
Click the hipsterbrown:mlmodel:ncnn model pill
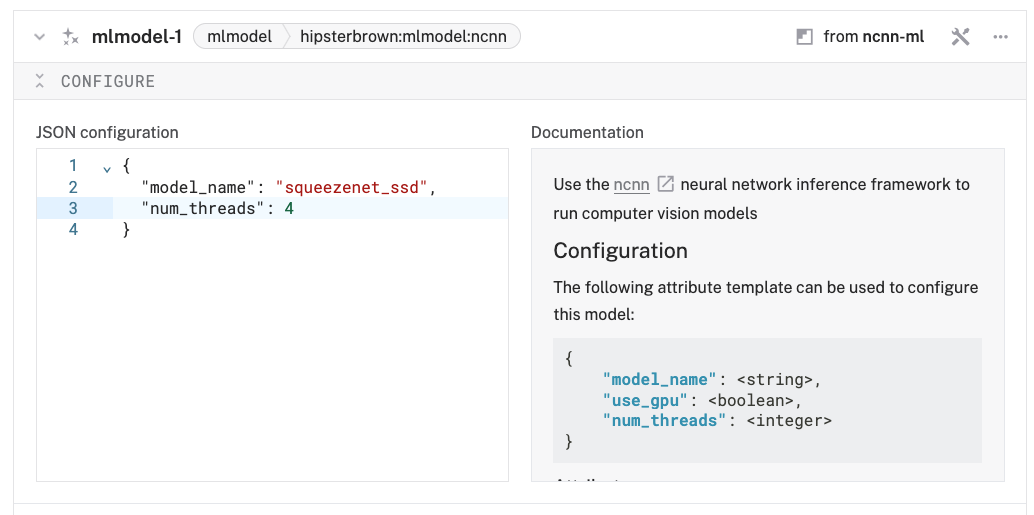tap(403, 37)
